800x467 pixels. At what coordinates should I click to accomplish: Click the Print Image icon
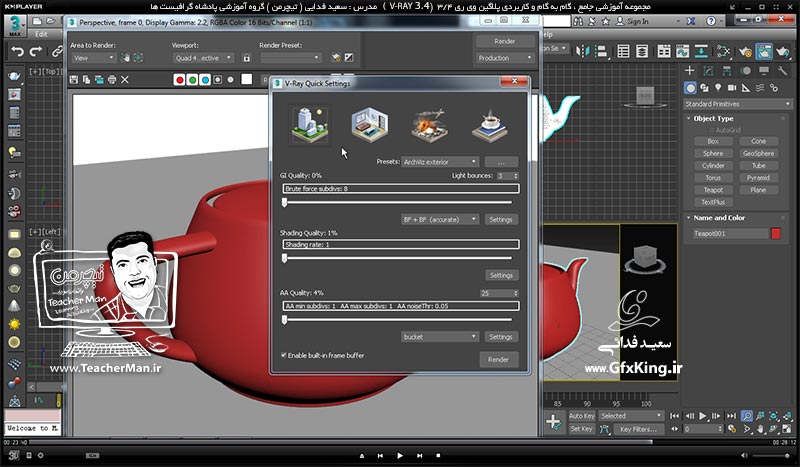[x=112, y=80]
